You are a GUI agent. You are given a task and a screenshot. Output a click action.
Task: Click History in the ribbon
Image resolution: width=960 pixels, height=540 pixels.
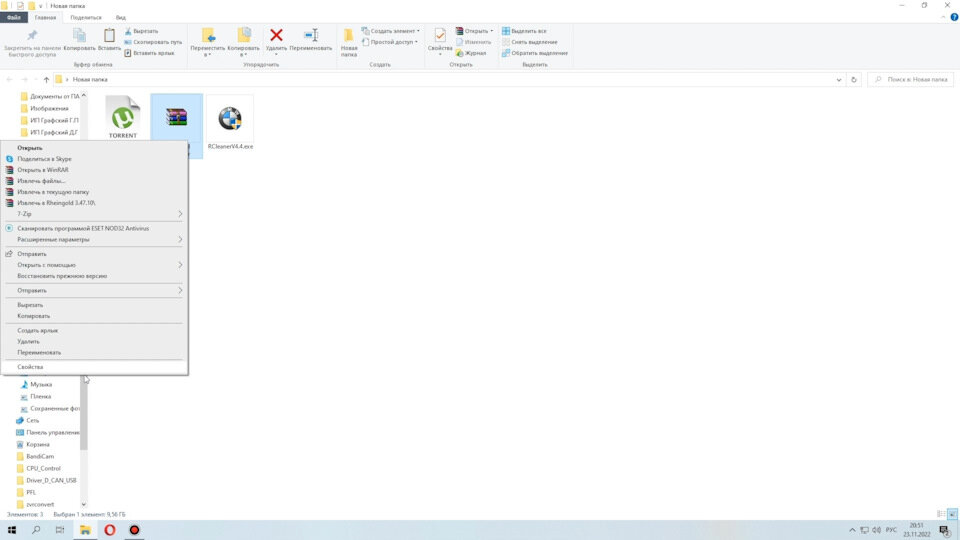(x=471, y=53)
